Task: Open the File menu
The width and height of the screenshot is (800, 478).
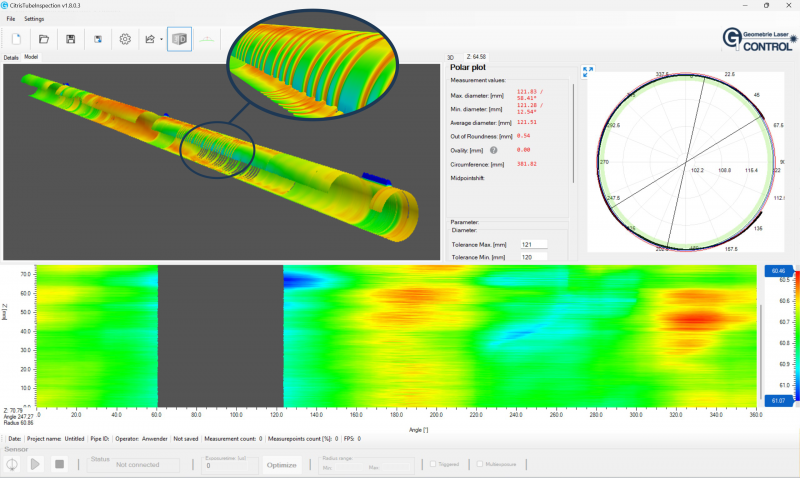Action: click(x=11, y=19)
